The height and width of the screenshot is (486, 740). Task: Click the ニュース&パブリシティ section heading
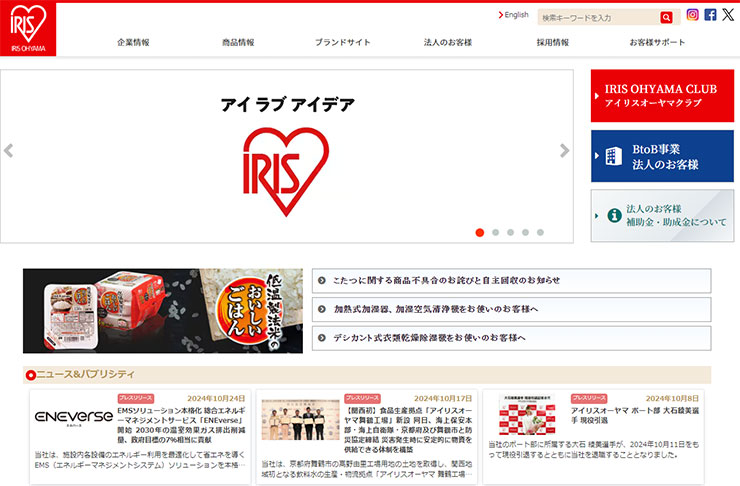point(85,374)
